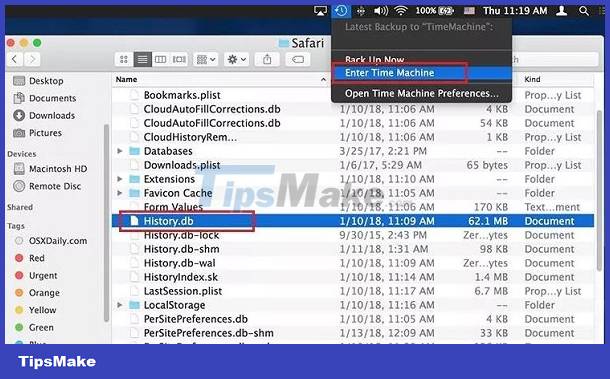The height and width of the screenshot is (379, 610).
Task: Switch Finder to cover flow view
Action: (179, 60)
